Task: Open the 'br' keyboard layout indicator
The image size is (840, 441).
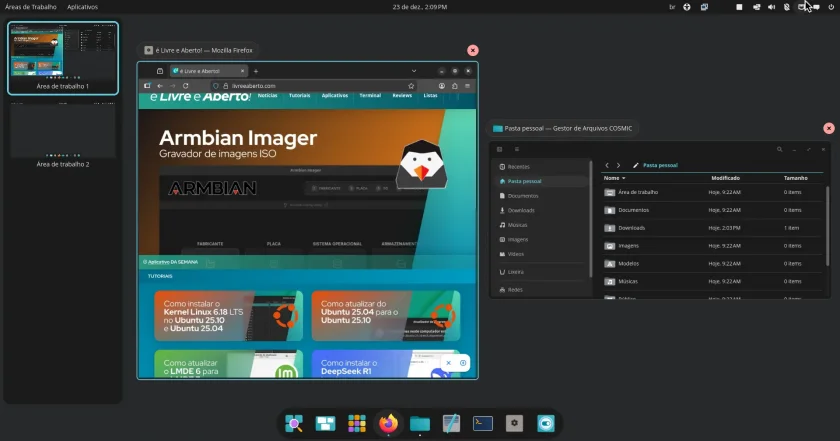Action: point(672,7)
